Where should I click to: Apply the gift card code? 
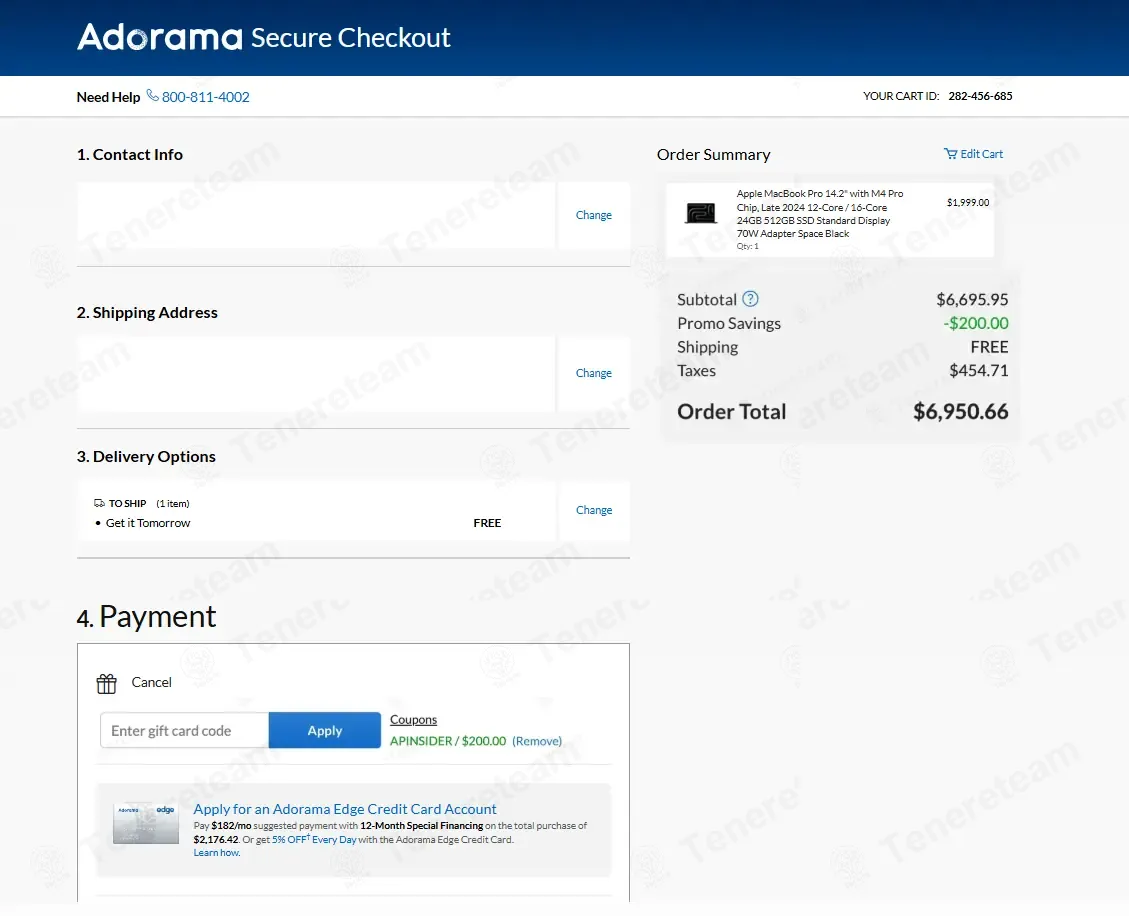tap(325, 730)
